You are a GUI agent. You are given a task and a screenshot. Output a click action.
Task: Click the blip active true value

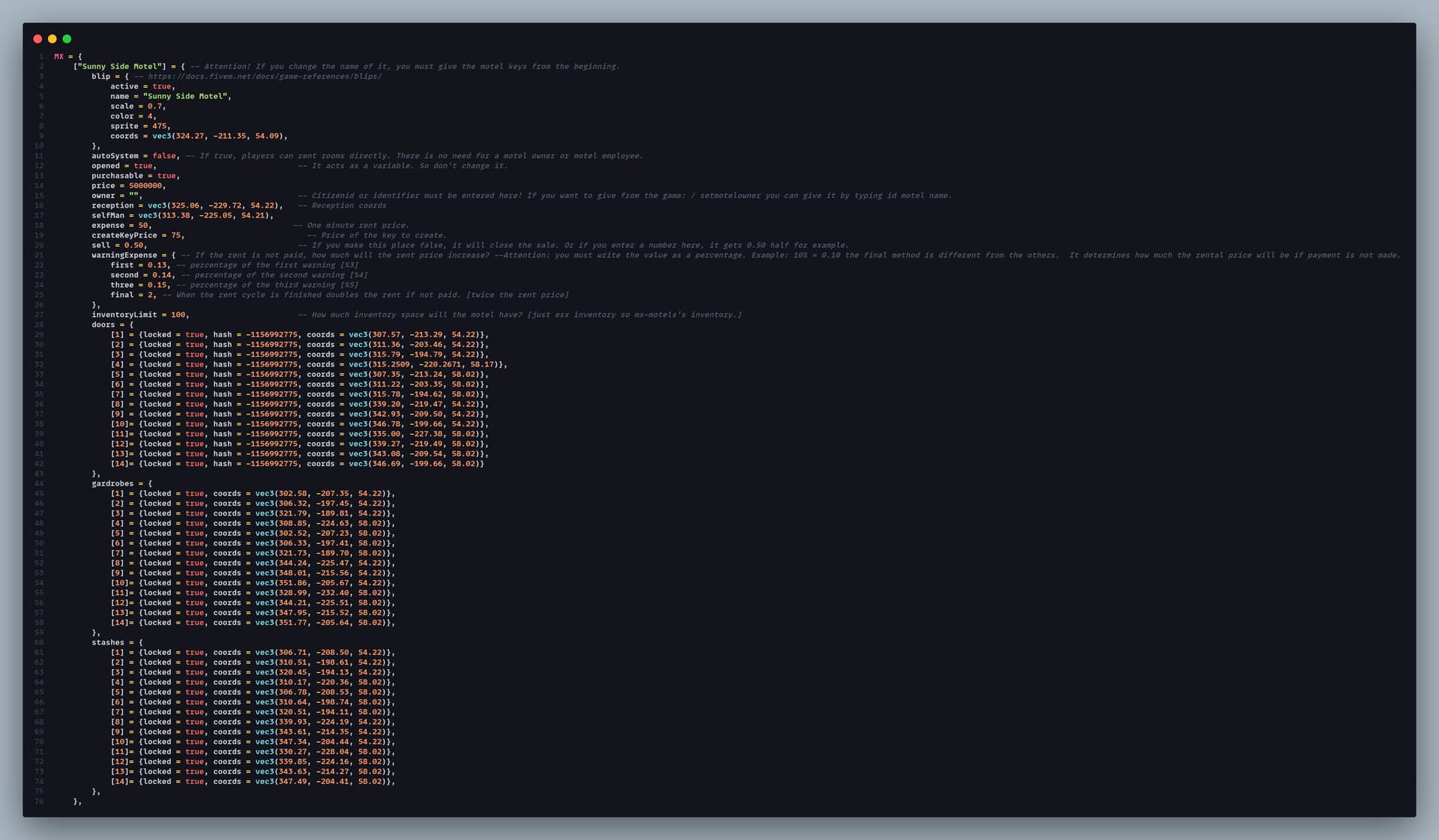tap(162, 86)
